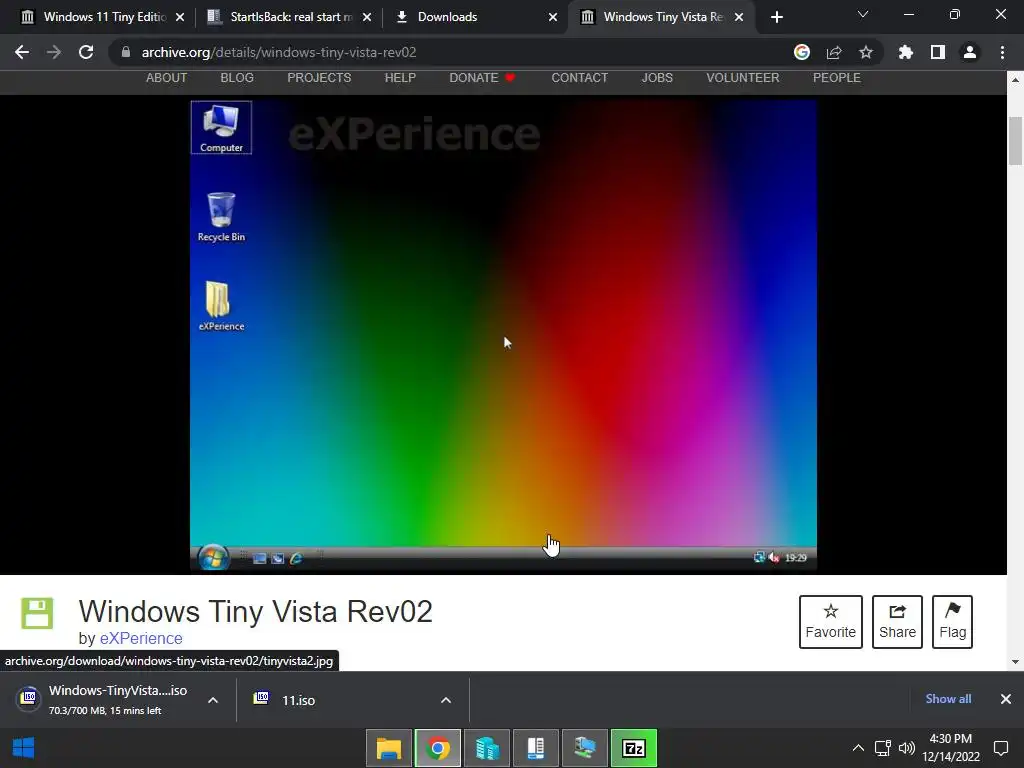Click the software floppy disk icon
This screenshot has width=1024, height=768.
pyautogui.click(x=37, y=613)
